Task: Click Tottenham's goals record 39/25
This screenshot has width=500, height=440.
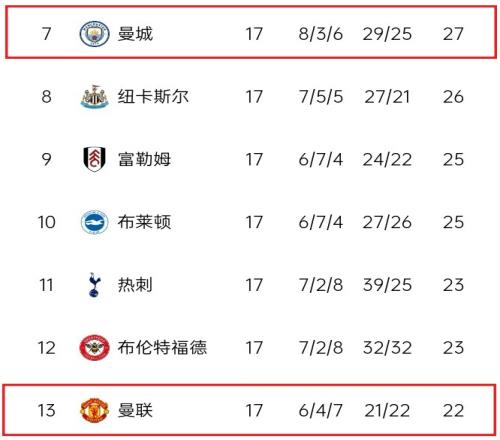Action: pyautogui.click(x=387, y=285)
